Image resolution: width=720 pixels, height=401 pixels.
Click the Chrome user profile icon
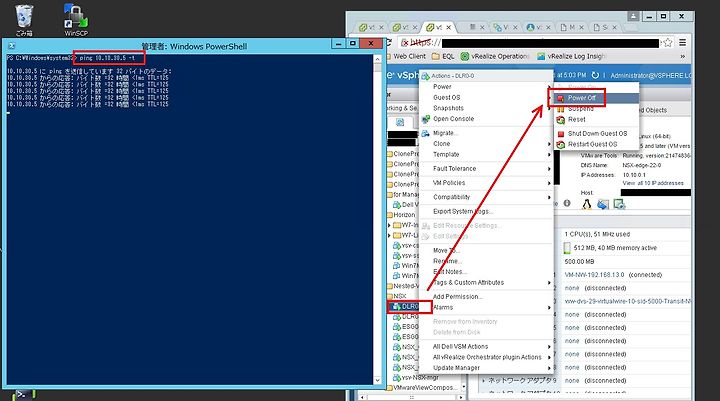coord(633,16)
